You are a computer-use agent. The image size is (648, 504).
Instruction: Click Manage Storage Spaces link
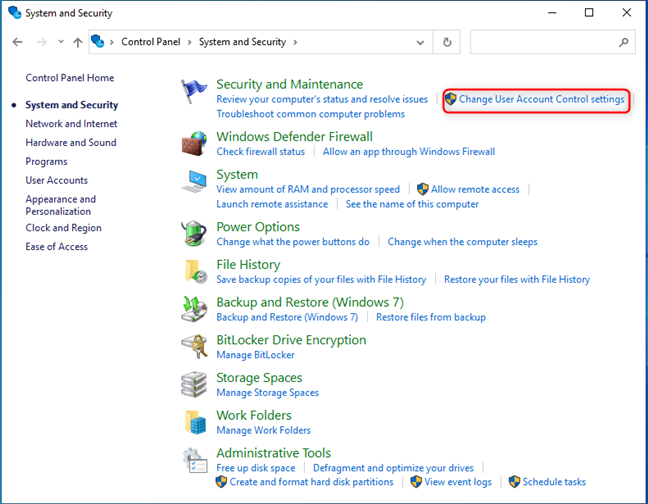pos(267,392)
